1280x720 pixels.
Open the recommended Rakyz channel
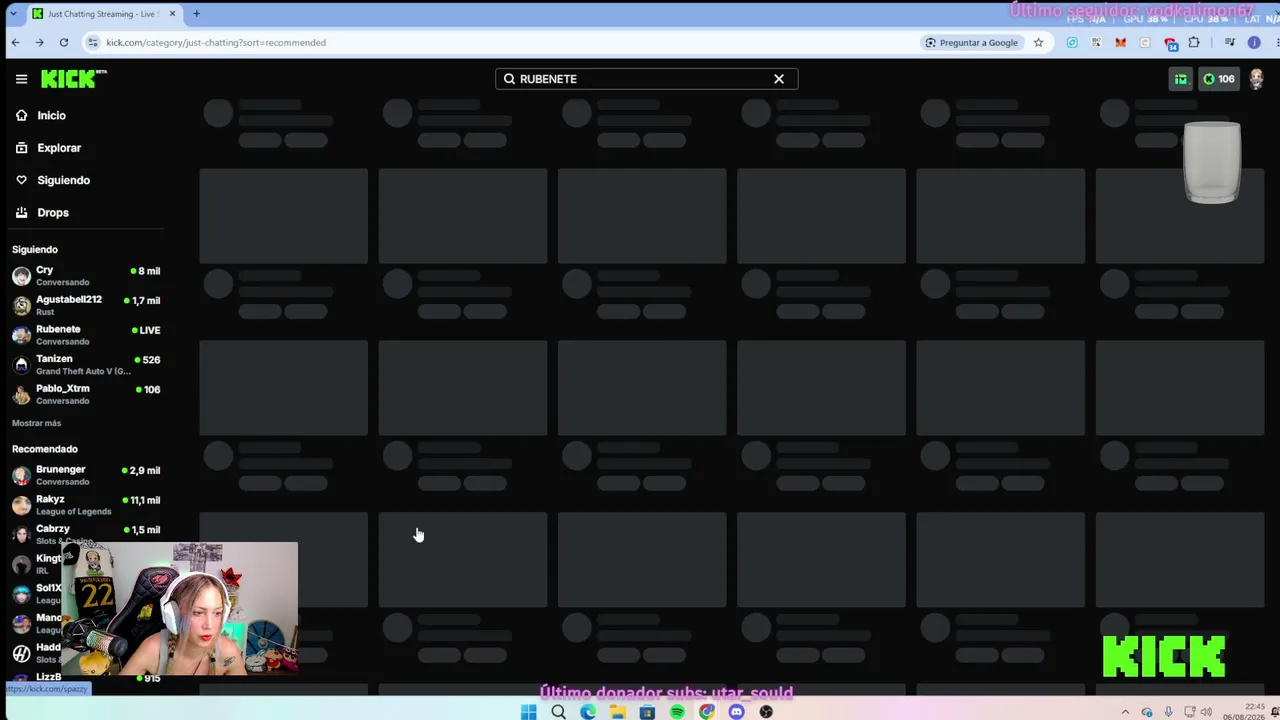pos(86,505)
